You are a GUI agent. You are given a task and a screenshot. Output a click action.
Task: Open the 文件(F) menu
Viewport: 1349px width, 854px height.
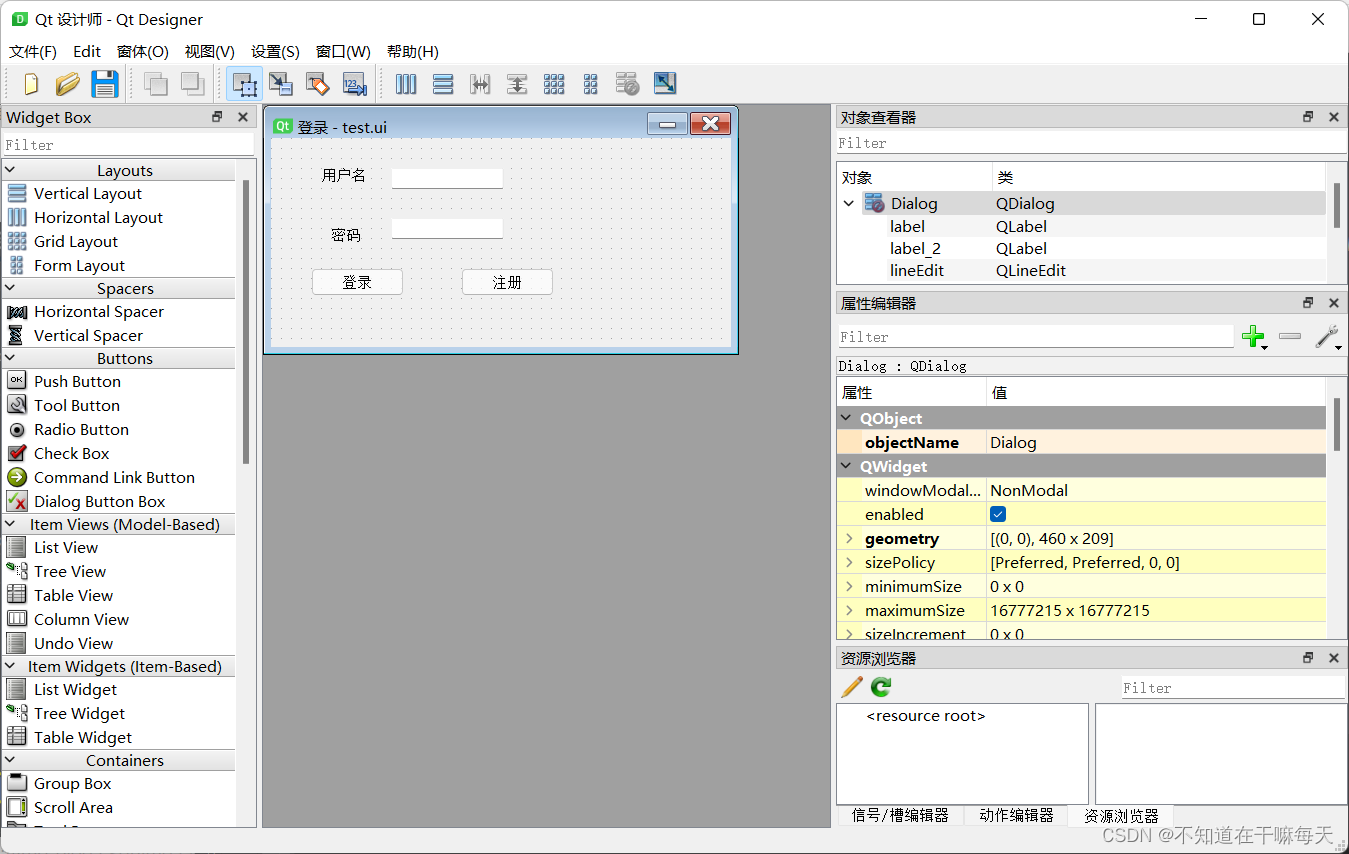pyautogui.click(x=33, y=51)
